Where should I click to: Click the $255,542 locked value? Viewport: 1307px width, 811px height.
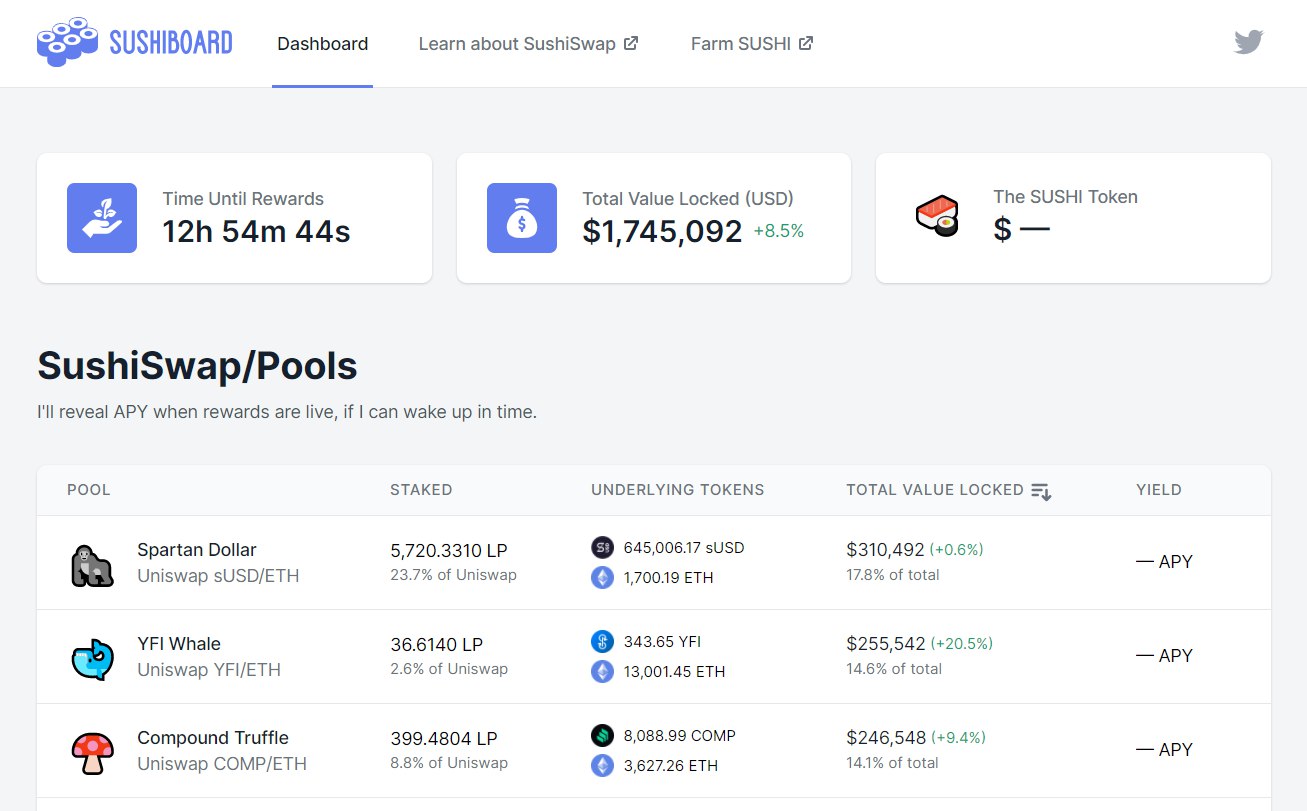click(x=885, y=644)
